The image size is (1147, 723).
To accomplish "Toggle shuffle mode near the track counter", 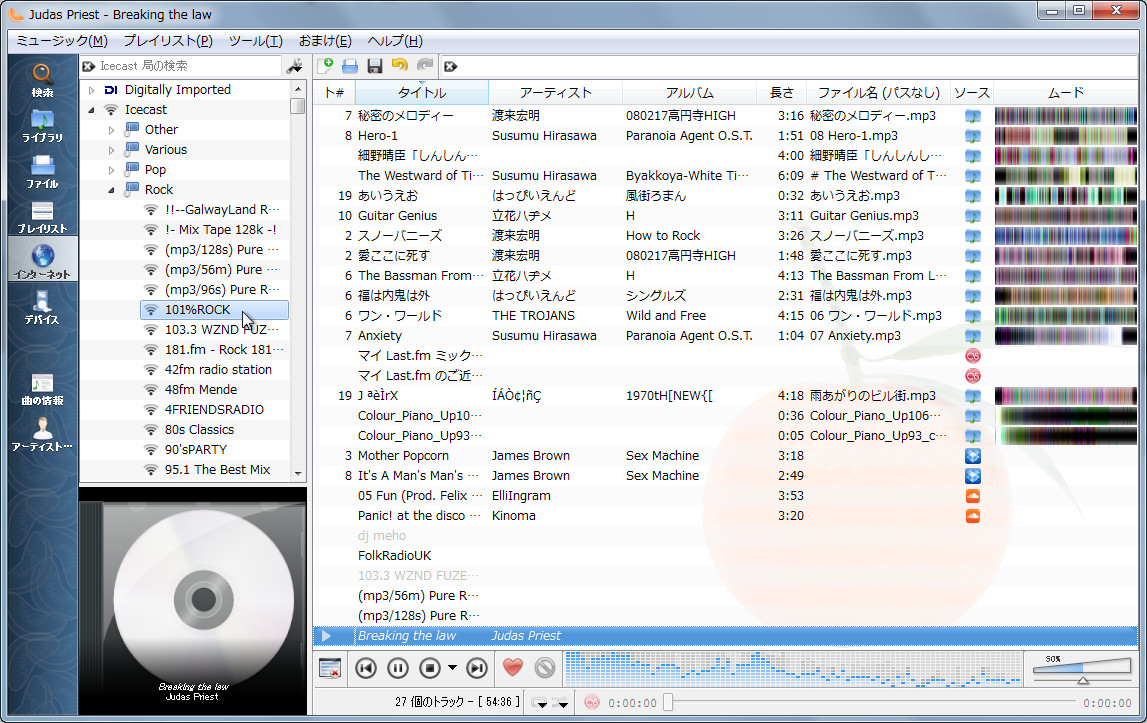I will pyautogui.click(x=562, y=703).
